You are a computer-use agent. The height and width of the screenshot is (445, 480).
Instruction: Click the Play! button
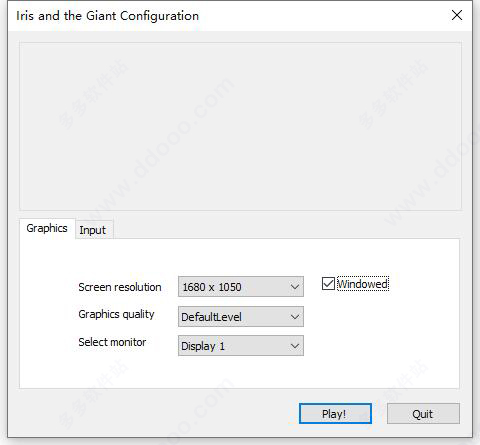[335, 414]
